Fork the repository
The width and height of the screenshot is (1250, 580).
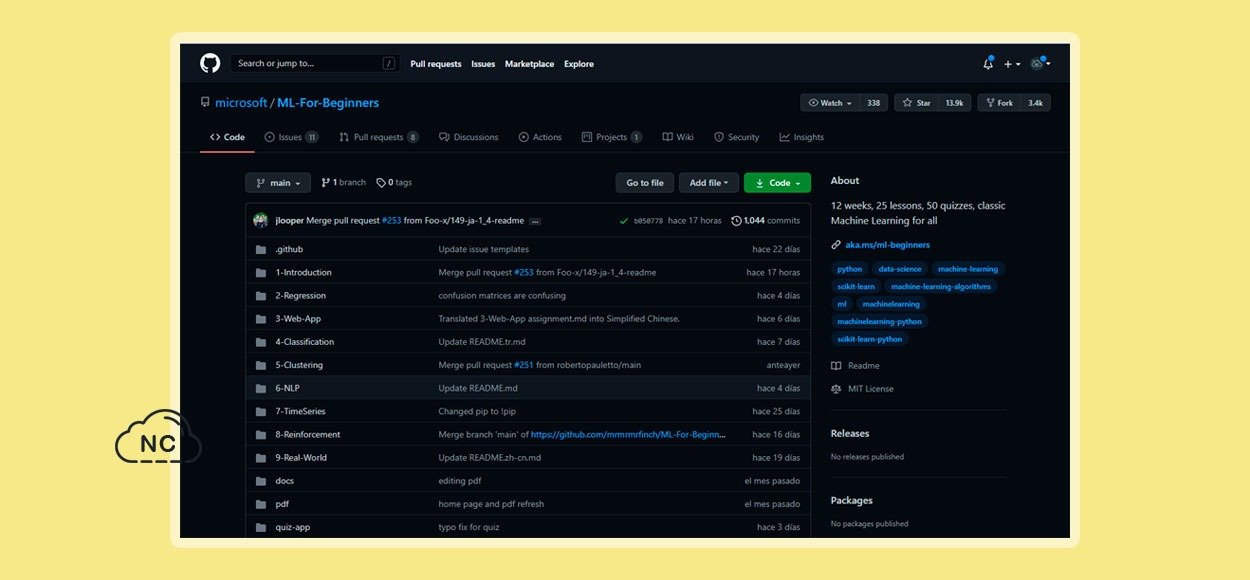point(1000,103)
